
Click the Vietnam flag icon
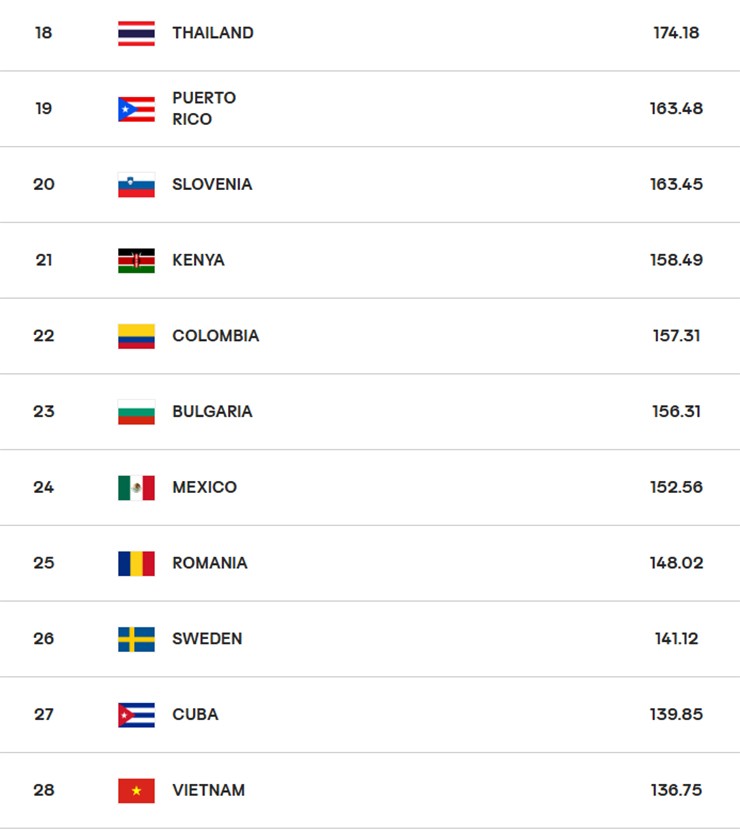[136, 790]
